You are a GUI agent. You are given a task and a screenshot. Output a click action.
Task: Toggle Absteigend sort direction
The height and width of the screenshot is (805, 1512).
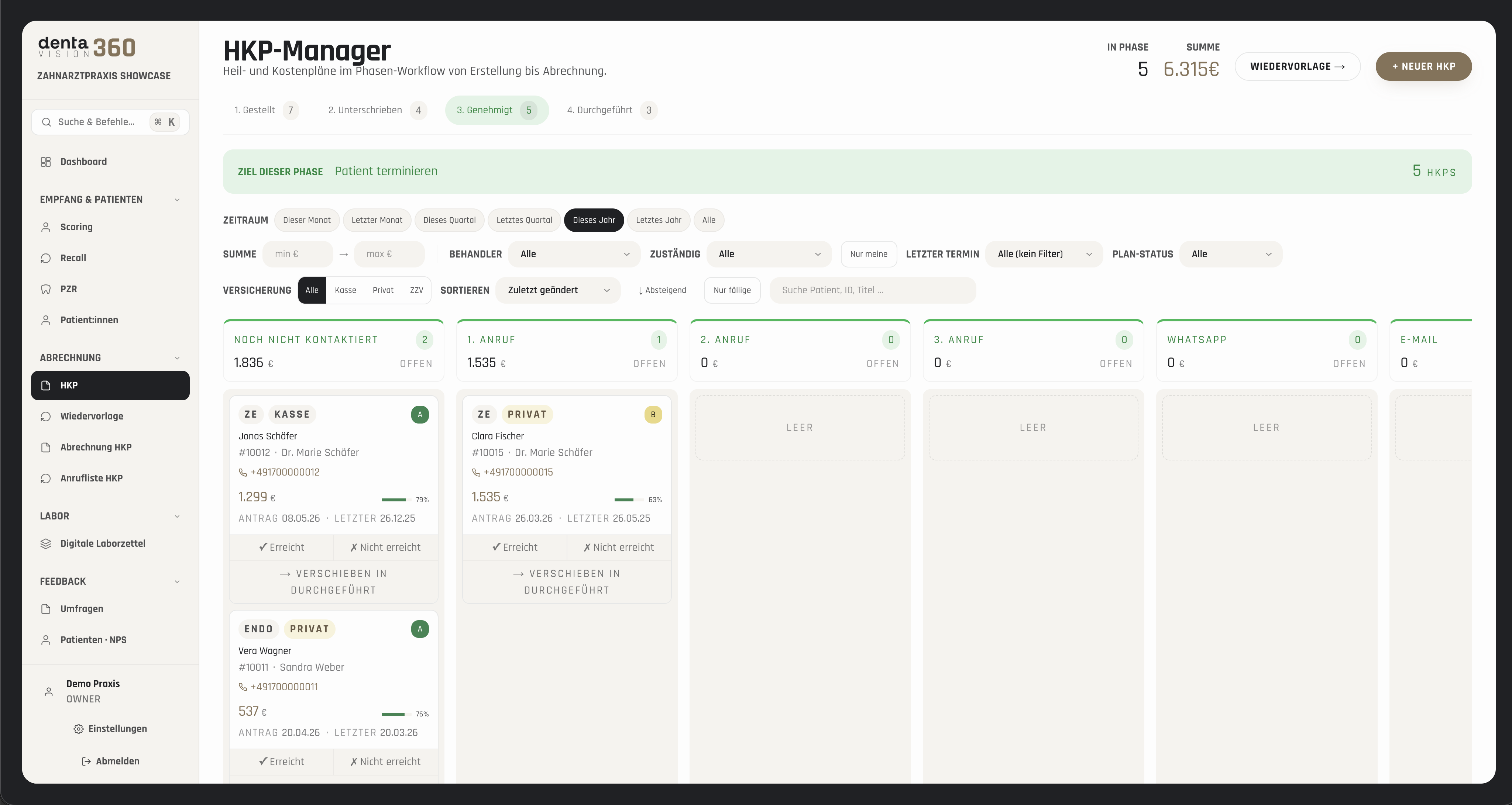pyautogui.click(x=662, y=290)
